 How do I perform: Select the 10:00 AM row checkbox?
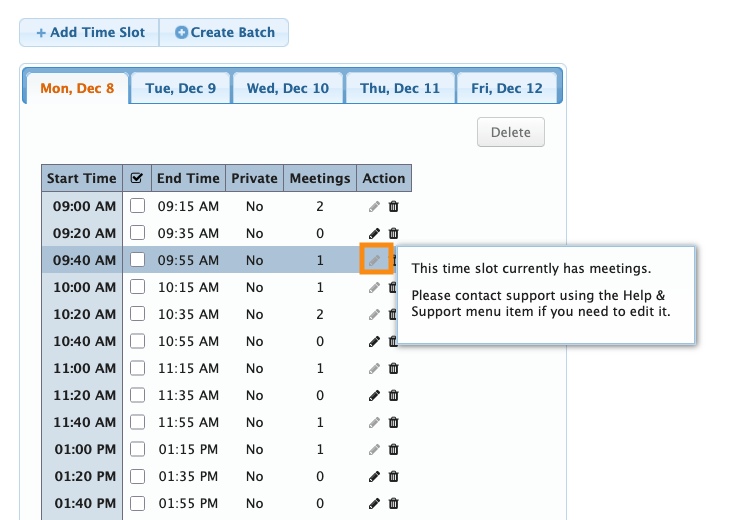click(137, 287)
